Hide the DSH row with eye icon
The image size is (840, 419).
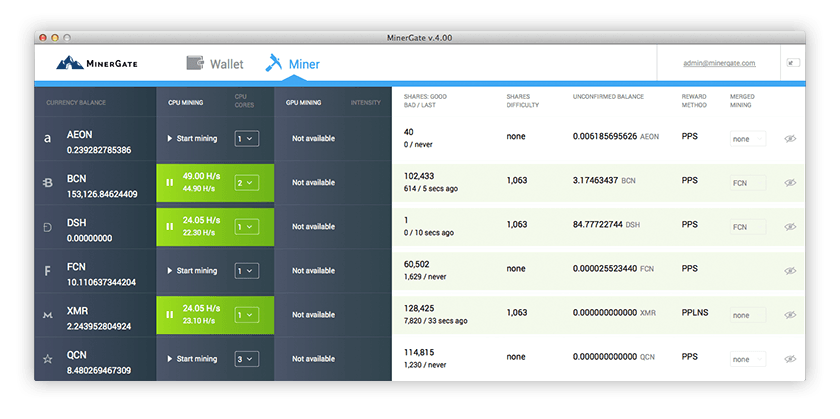pyautogui.click(x=790, y=227)
